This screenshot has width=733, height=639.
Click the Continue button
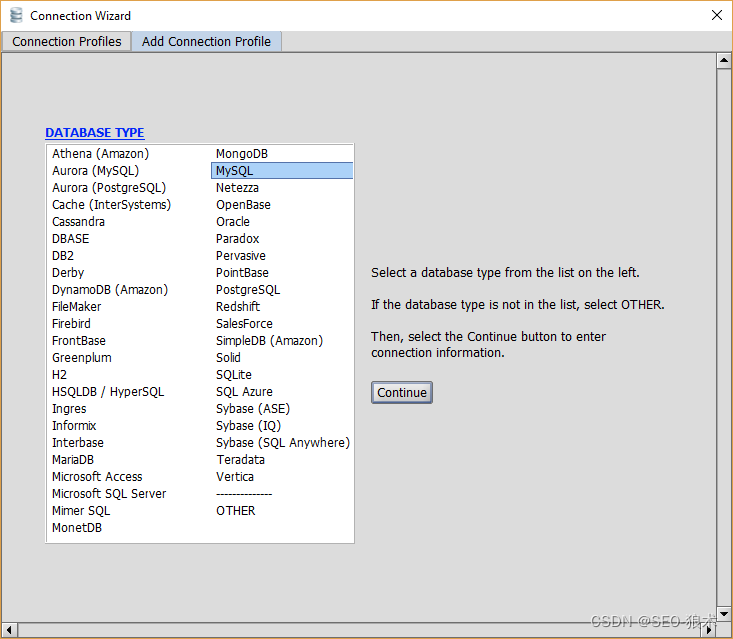pyautogui.click(x=402, y=392)
